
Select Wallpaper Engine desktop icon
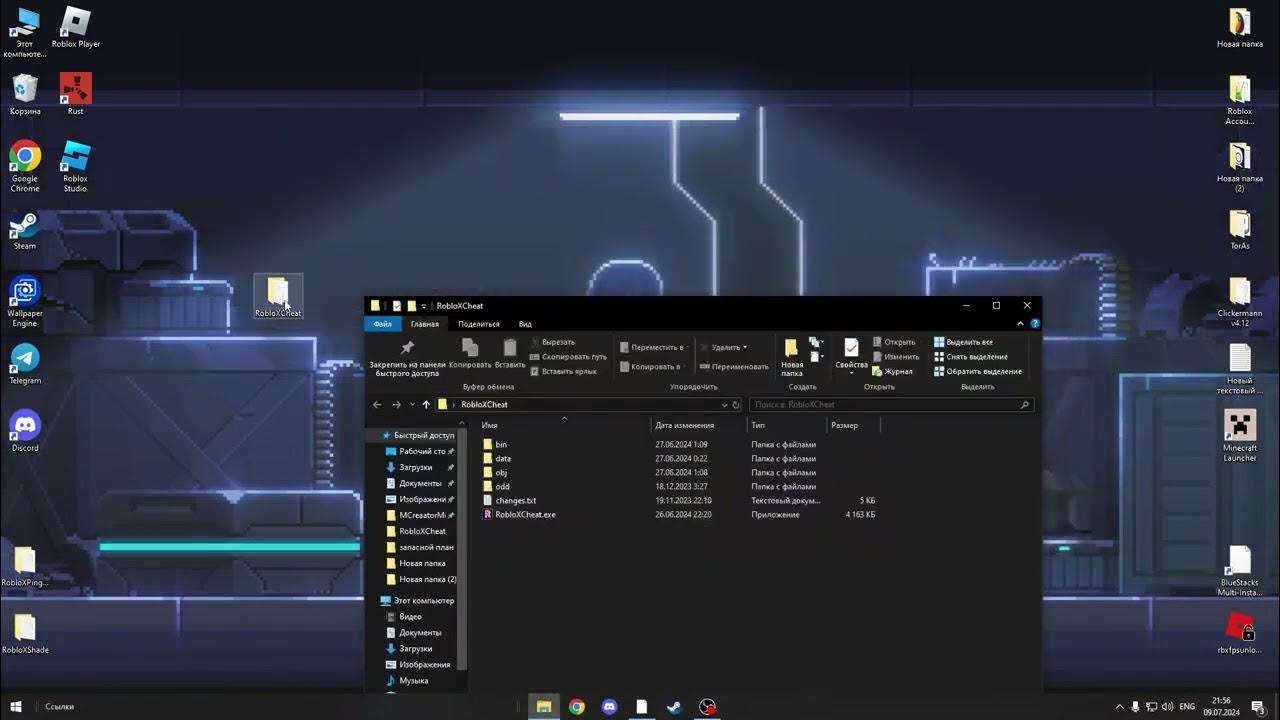tap(25, 301)
